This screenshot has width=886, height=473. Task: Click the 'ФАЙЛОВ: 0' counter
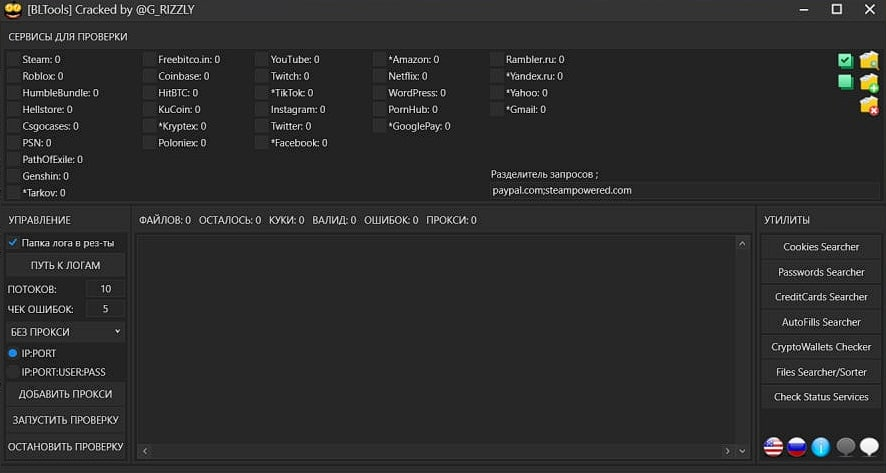165,220
